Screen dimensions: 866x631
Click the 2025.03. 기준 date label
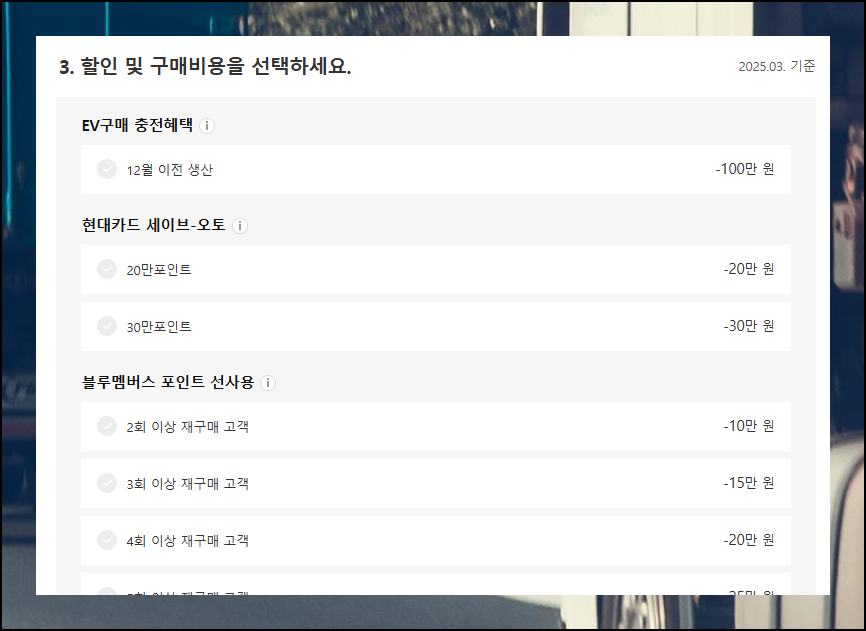(777, 66)
